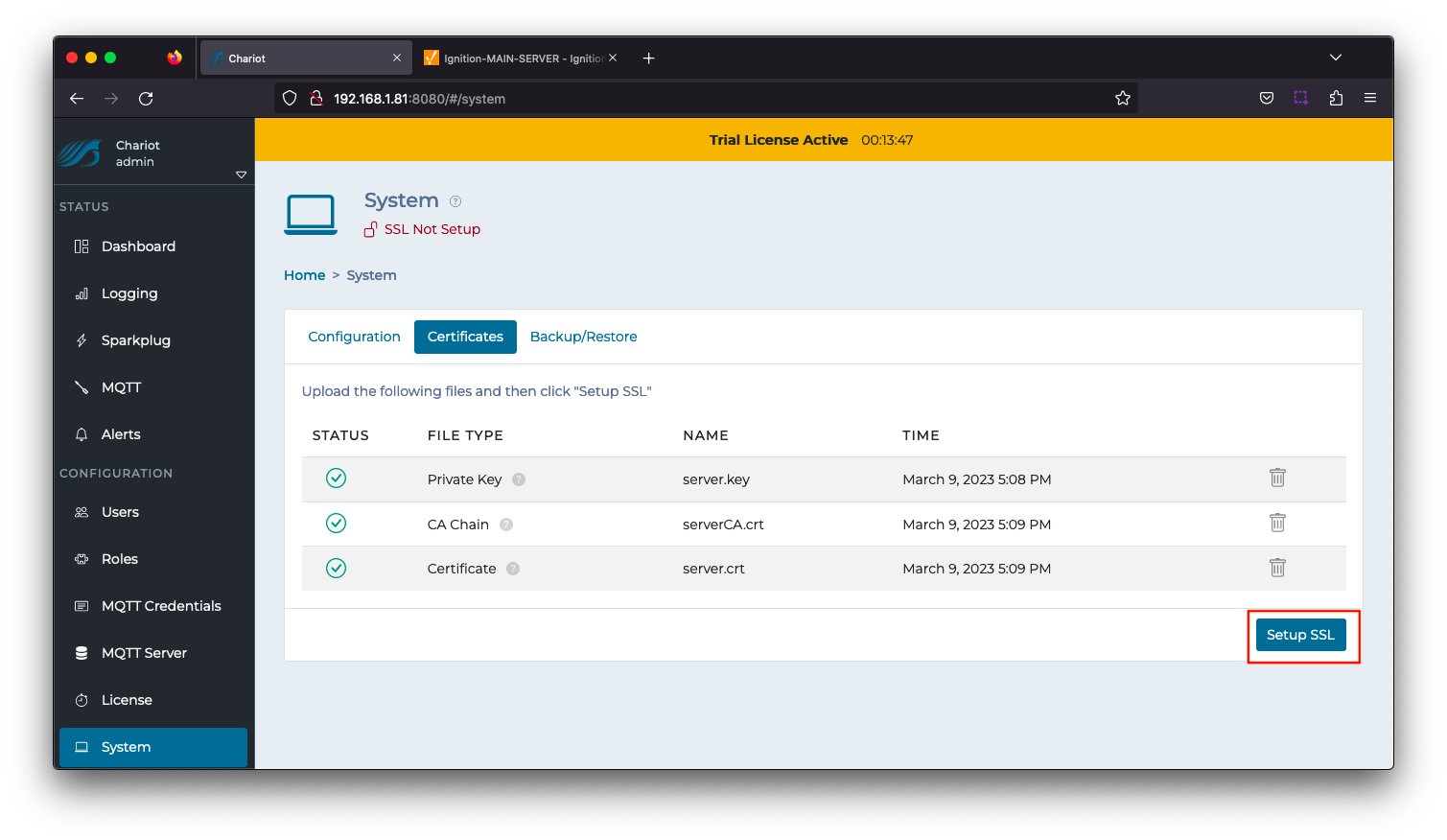The width and height of the screenshot is (1447, 840).
Task: Open Dashboard in the sidebar
Action: 153,246
